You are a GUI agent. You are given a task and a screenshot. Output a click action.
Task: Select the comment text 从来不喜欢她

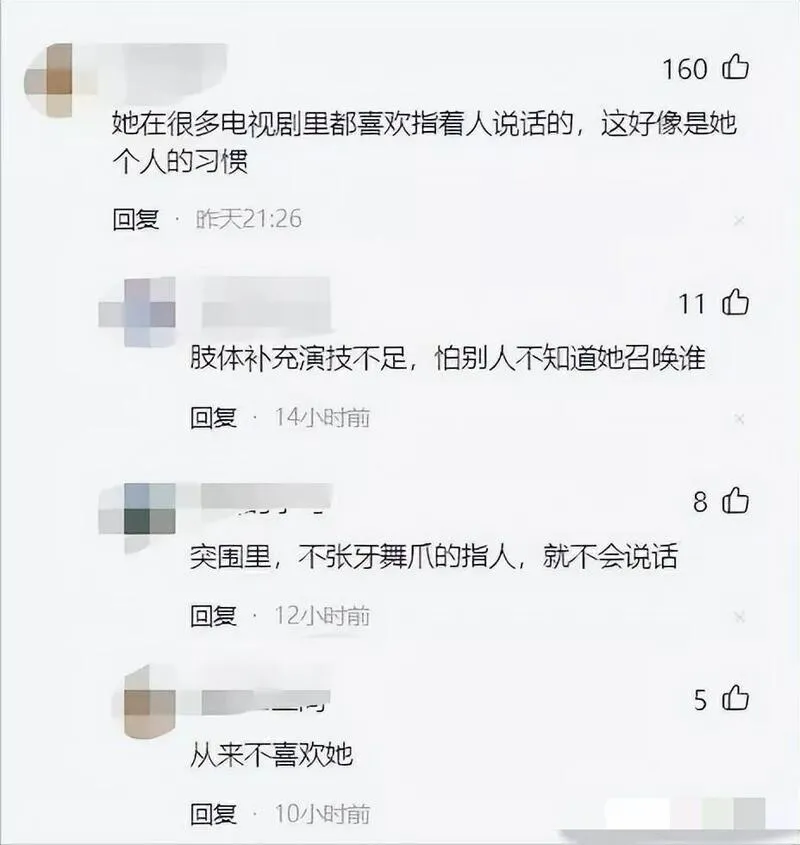pyautogui.click(x=271, y=754)
